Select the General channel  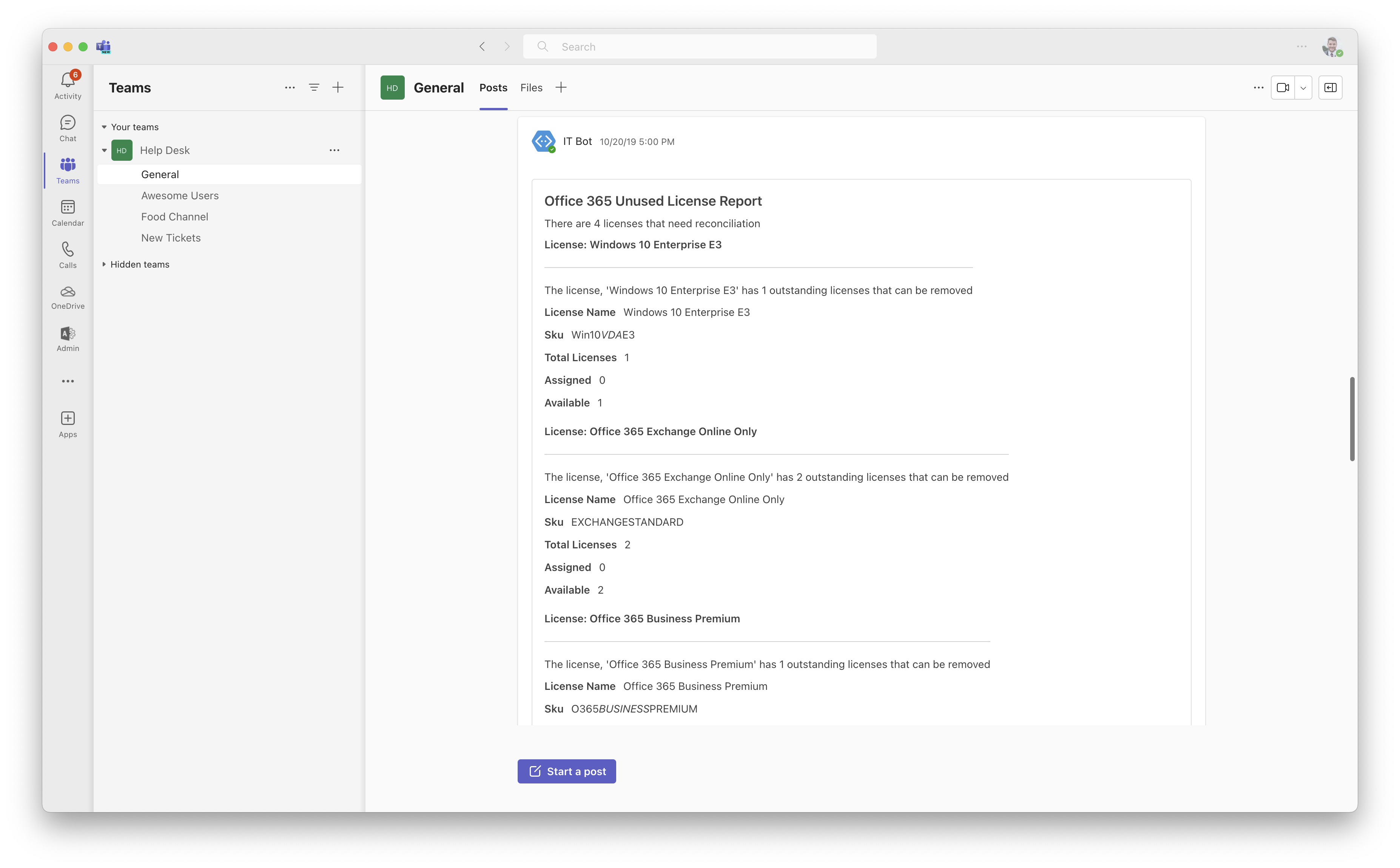[x=229, y=174]
